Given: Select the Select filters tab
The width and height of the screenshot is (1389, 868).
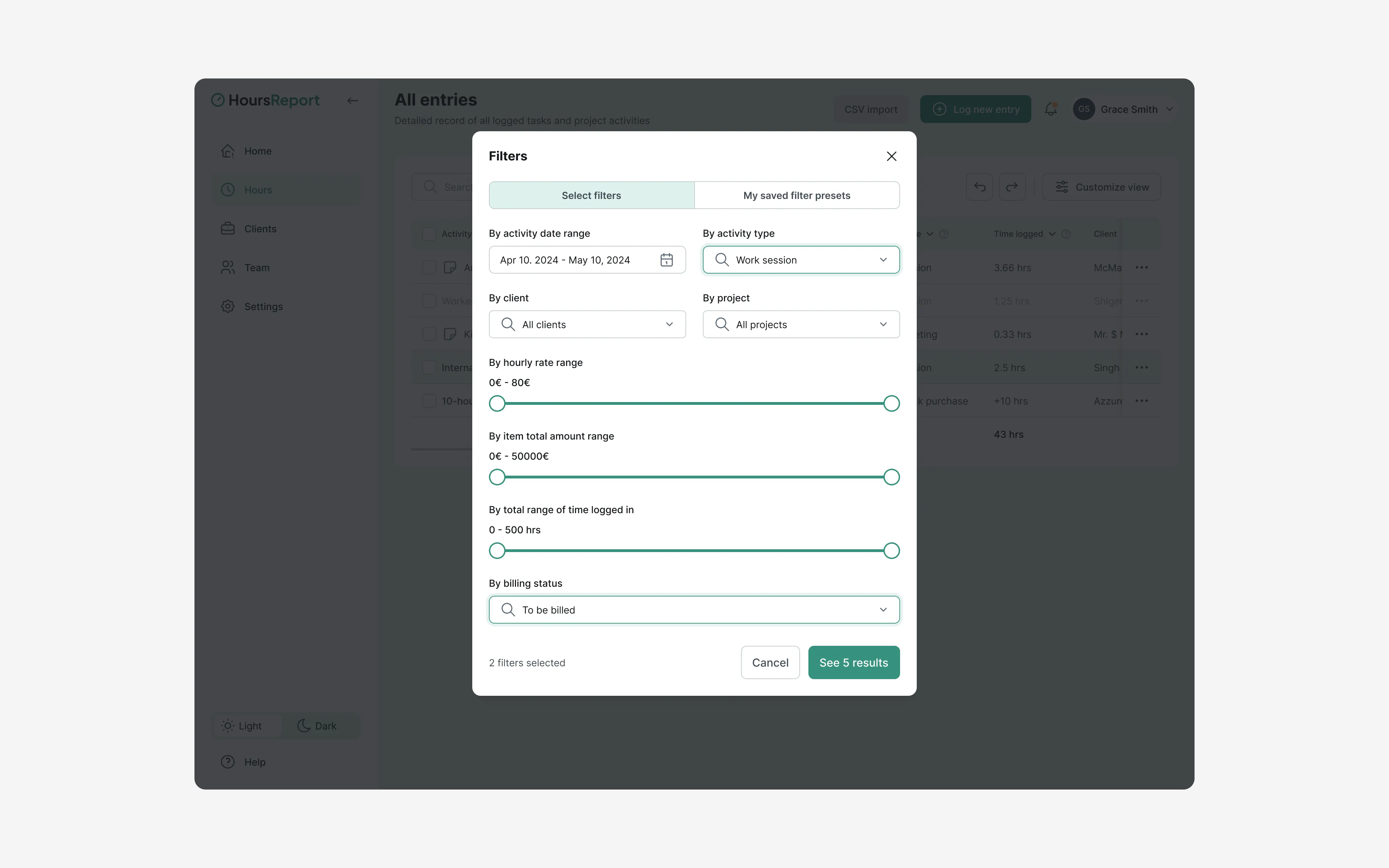Looking at the screenshot, I should point(591,195).
